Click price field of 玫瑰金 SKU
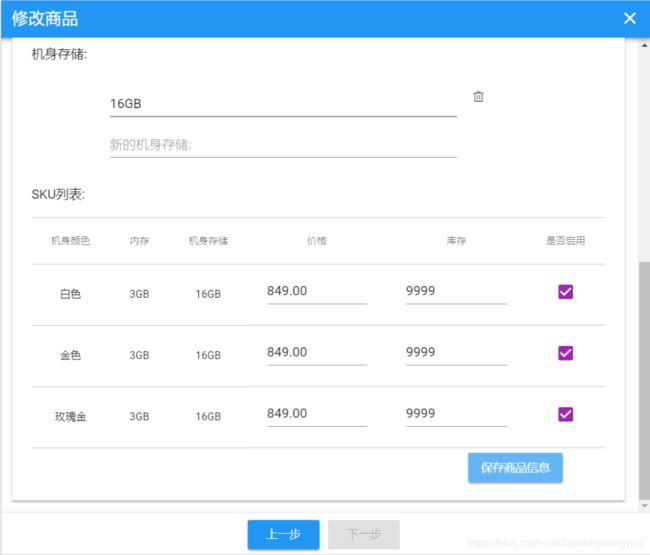The height and width of the screenshot is (555, 650). coord(317,414)
